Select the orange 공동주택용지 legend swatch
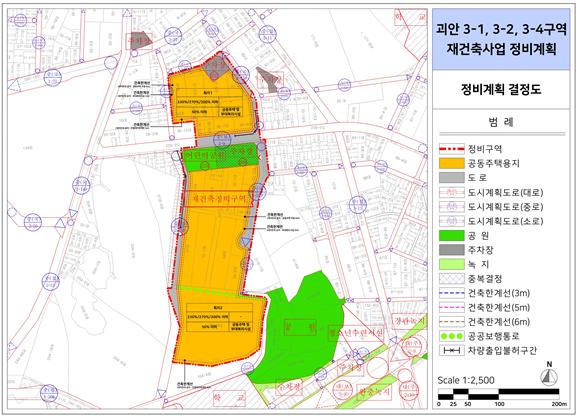The height and width of the screenshot is (416, 578). click(x=452, y=164)
